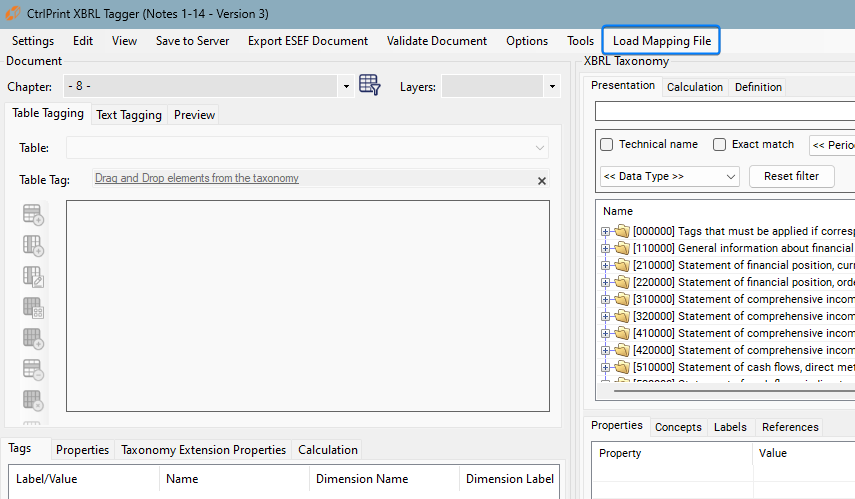Viewport: 855px width, 499px height.
Task: Click the shaded grid with x icon
Action: 33,400
